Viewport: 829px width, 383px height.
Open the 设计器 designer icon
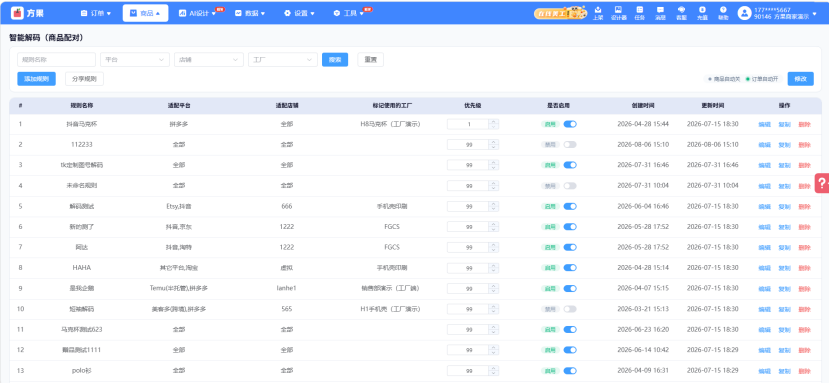[618, 13]
